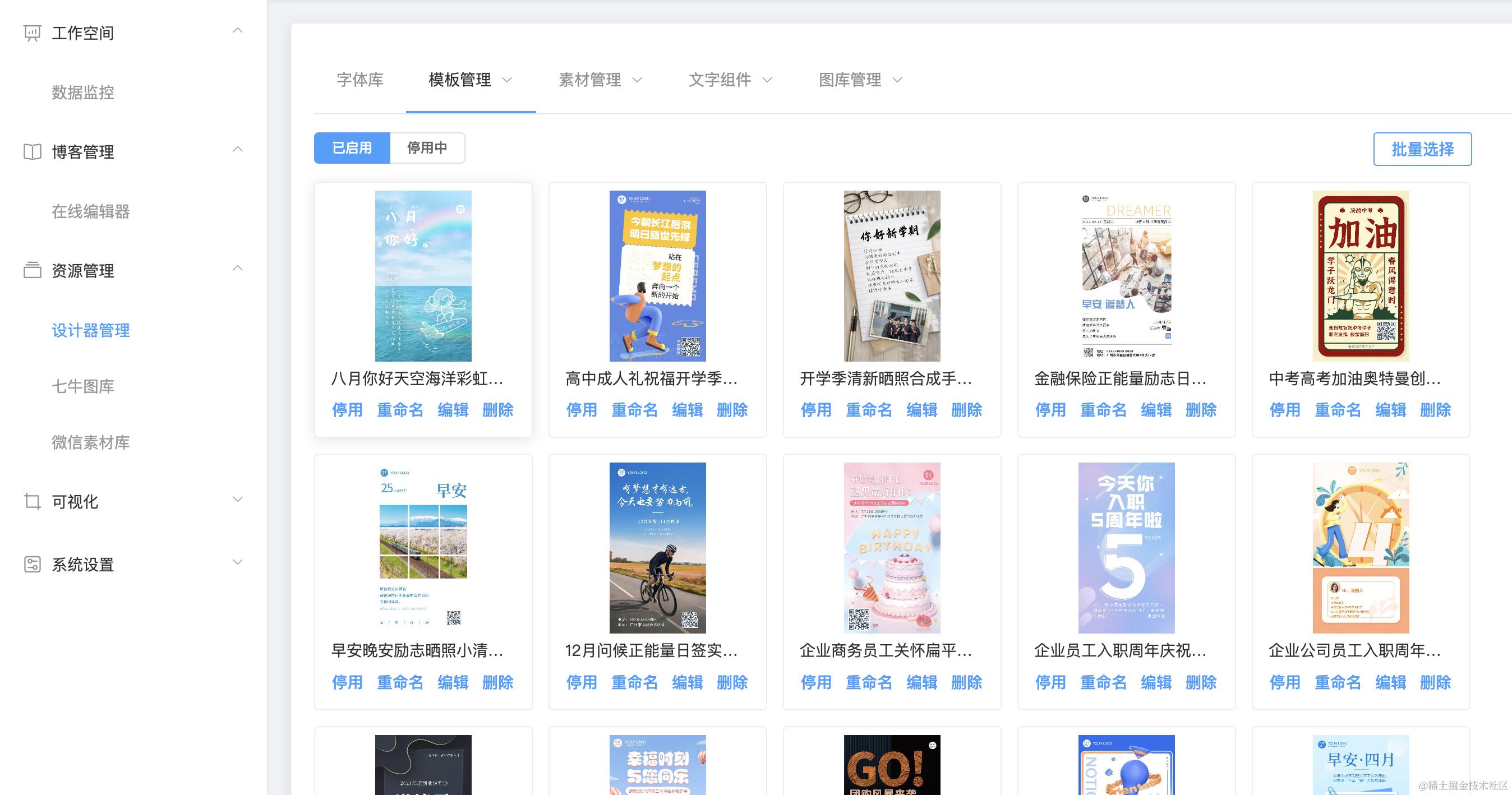1512x795 pixels.
Task: Select the 素材管理 tab
Action: pos(590,80)
